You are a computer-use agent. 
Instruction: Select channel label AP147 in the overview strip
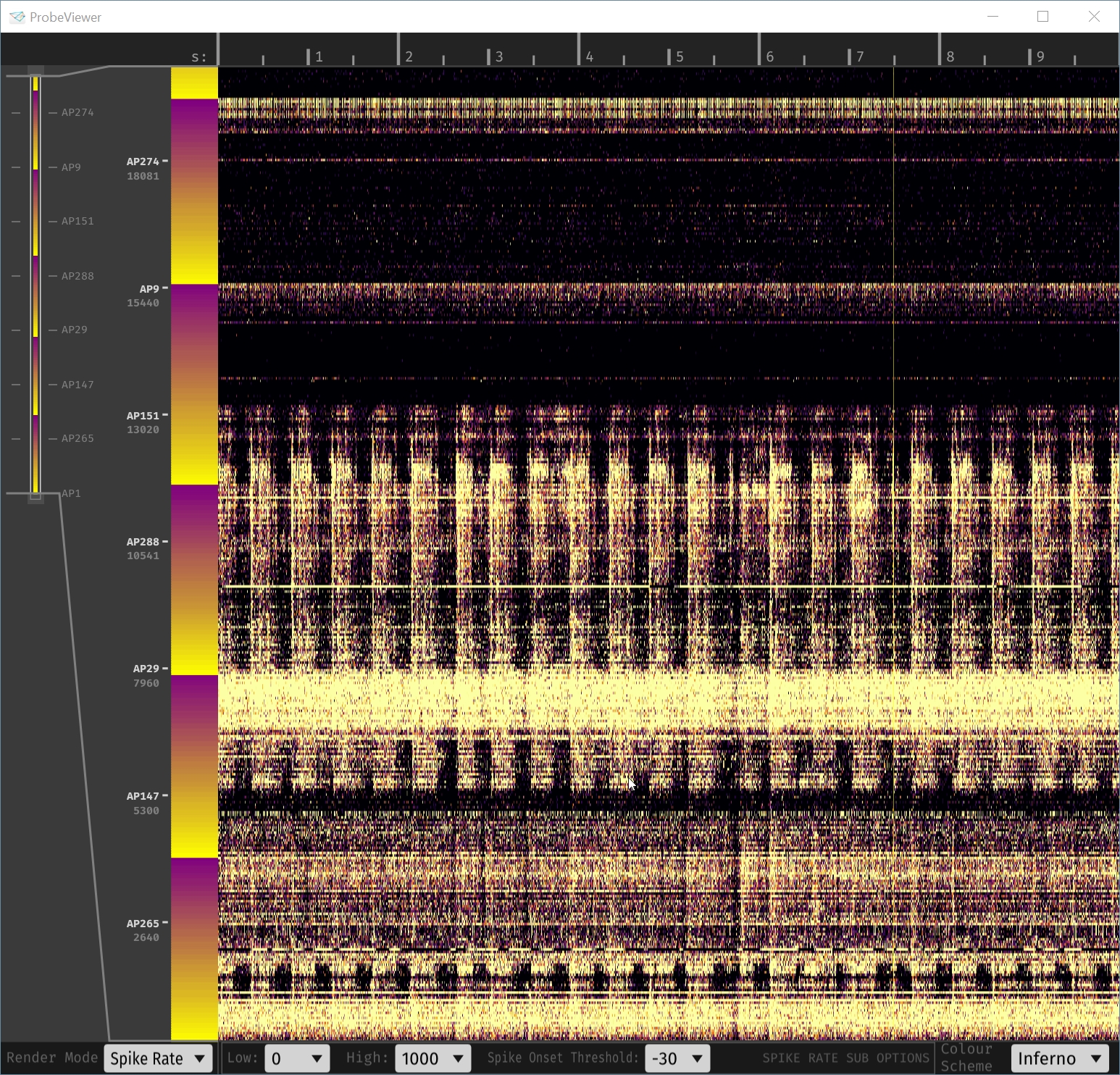point(78,385)
